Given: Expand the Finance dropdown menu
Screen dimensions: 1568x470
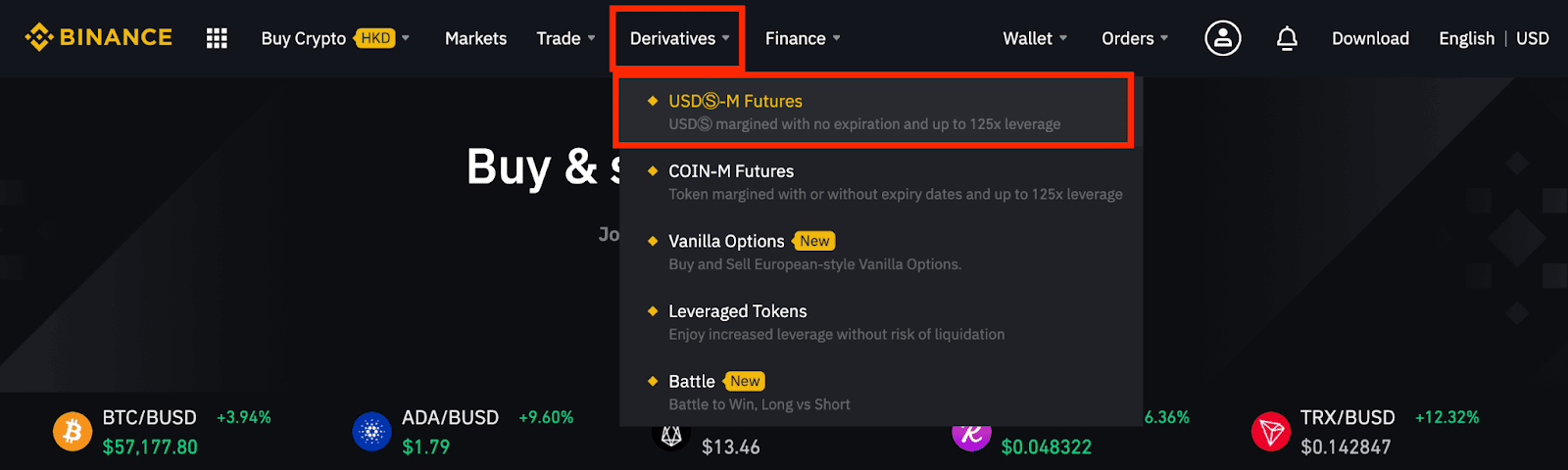Looking at the screenshot, I should point(803,38).
